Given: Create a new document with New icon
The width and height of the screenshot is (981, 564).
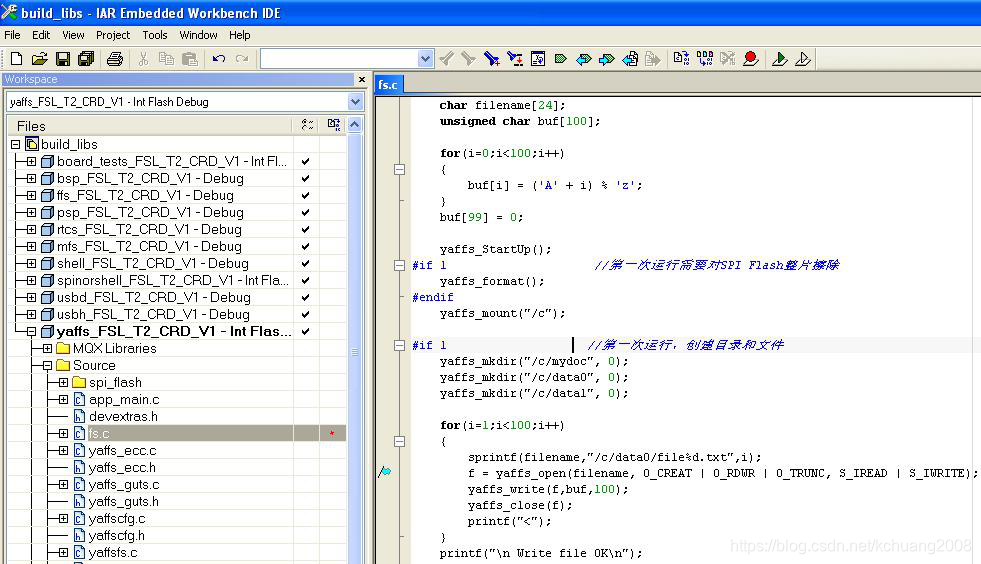Looking at the screenshot, I should pos(16,59).
